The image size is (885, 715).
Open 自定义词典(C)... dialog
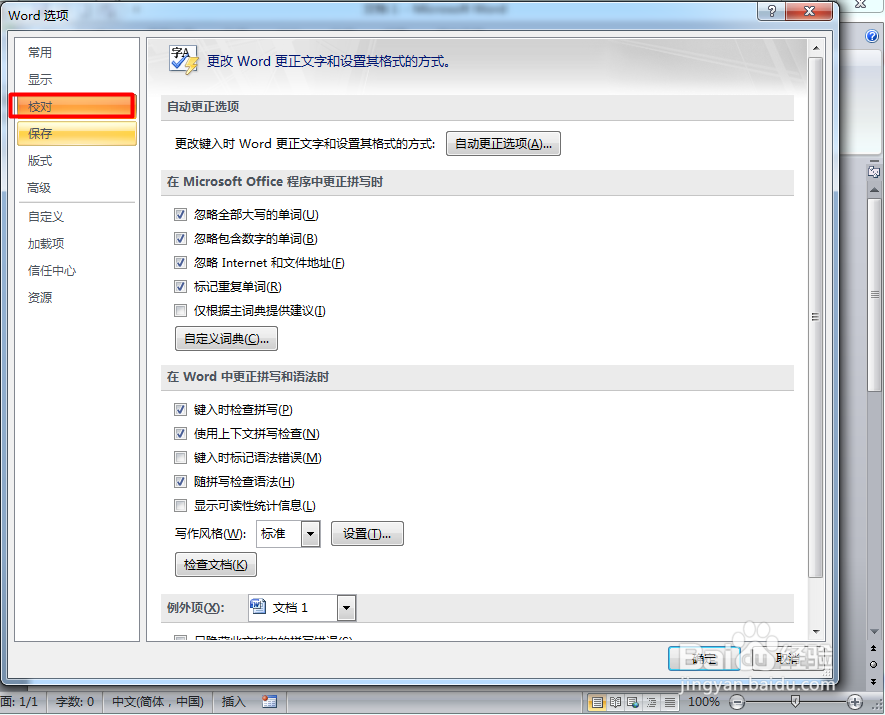tap(226, 339)
